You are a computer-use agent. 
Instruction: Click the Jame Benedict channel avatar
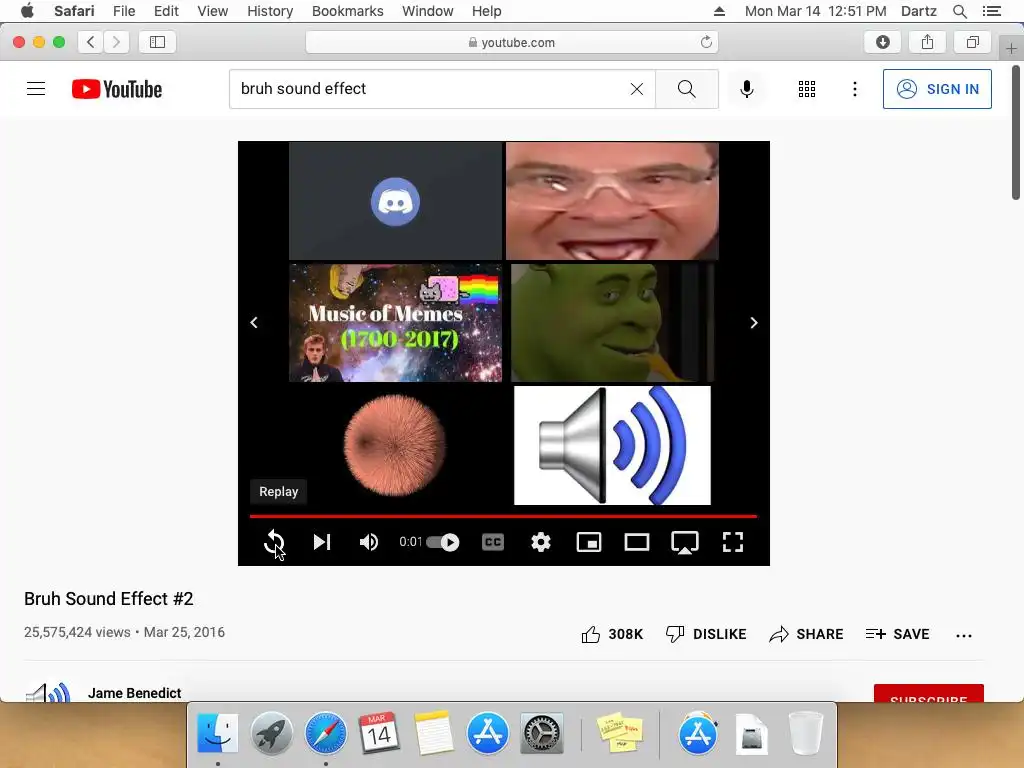48,692
